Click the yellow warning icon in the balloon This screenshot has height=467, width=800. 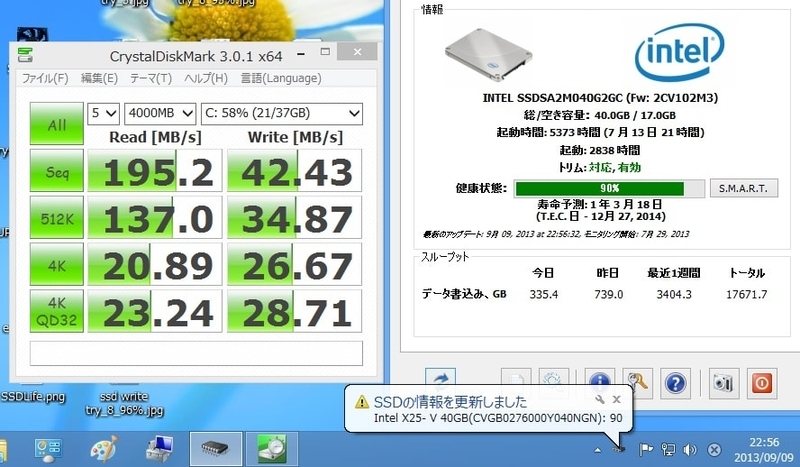(362, 402)
